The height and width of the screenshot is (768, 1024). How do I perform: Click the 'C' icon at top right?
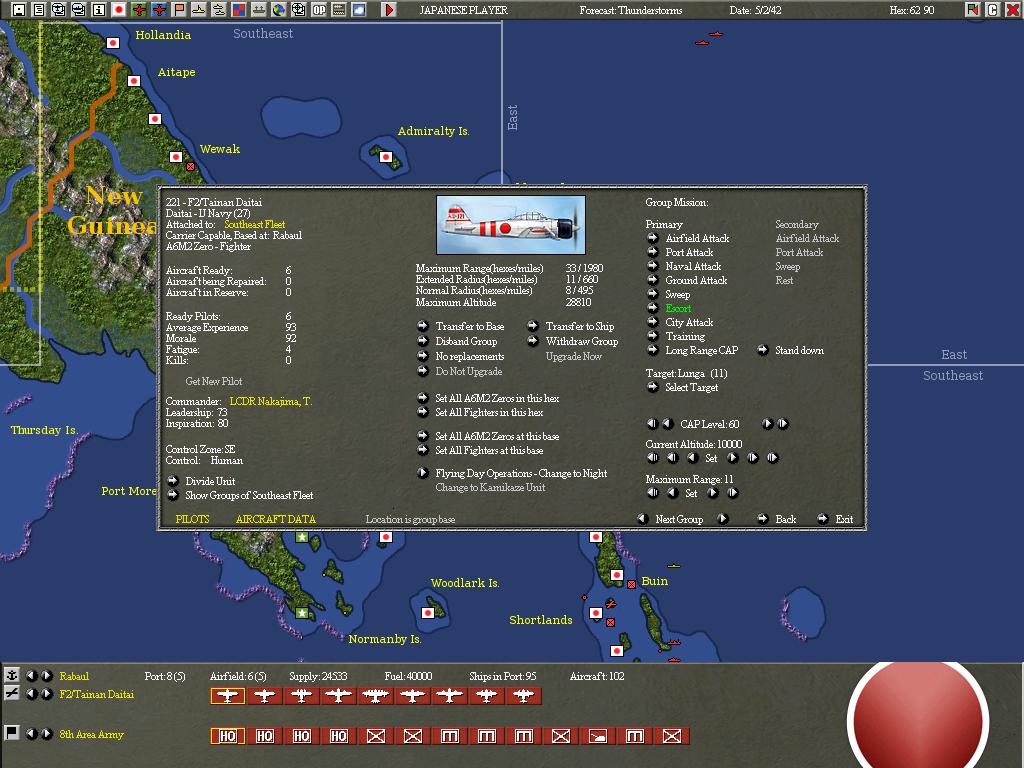[993, 10]
